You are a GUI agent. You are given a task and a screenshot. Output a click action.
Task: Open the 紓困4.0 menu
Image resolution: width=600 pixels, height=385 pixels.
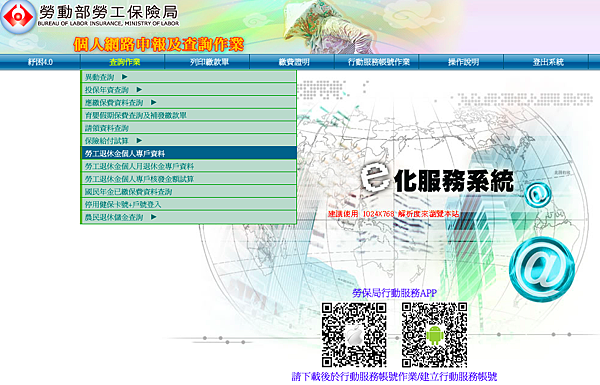(x=40, y=62)
